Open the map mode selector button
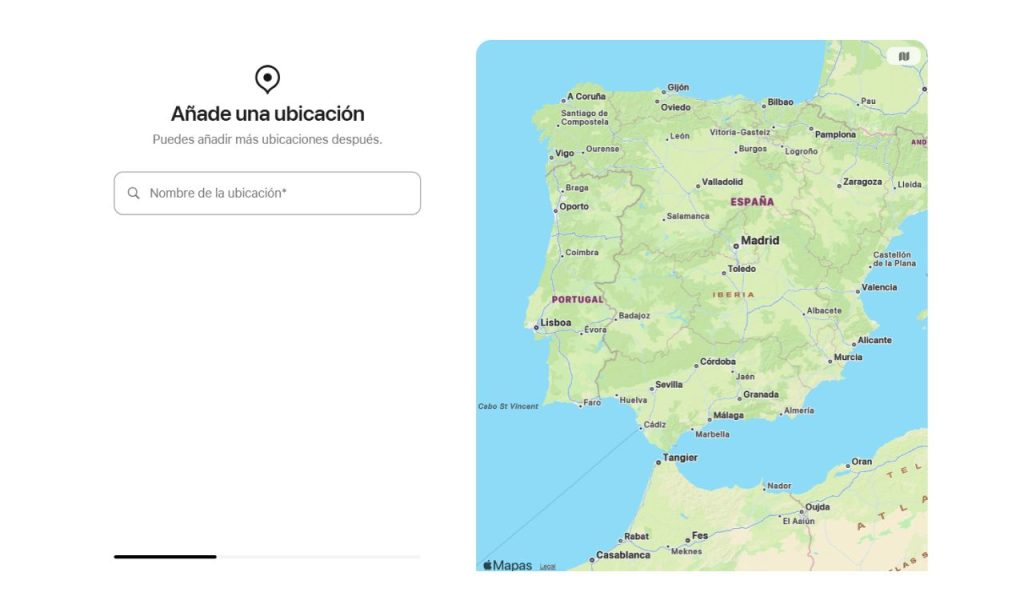This screenshot has width=1024, height=592. pos(903,57)
